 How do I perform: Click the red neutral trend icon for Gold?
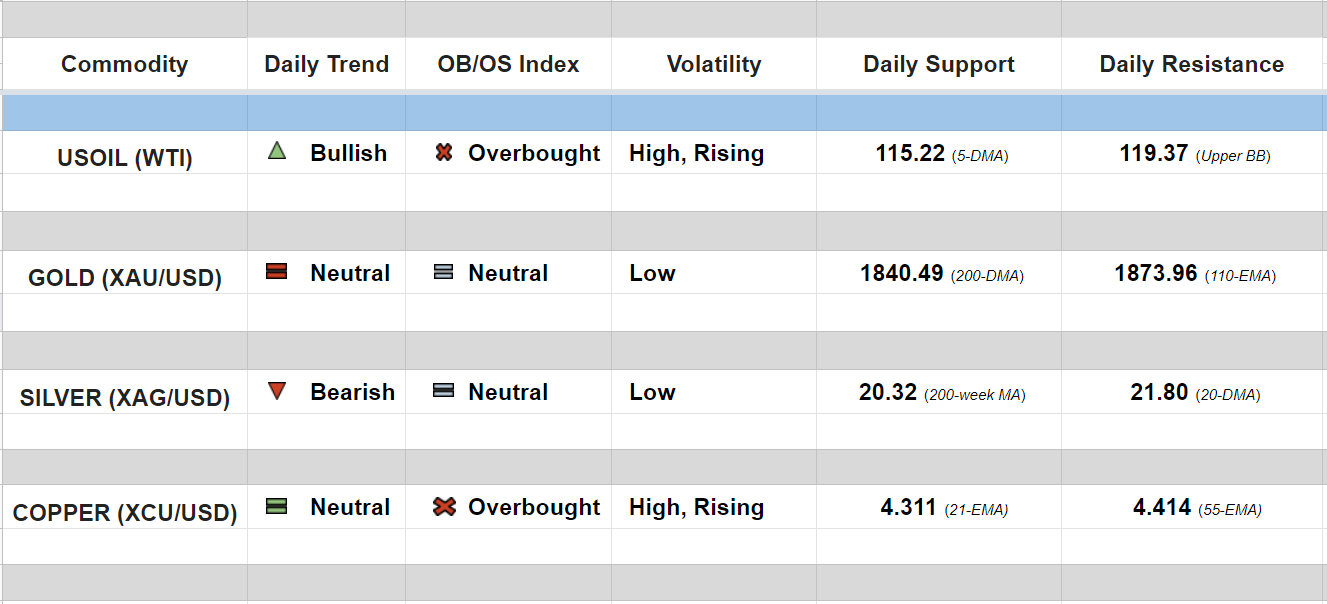(x=277, y=272)
